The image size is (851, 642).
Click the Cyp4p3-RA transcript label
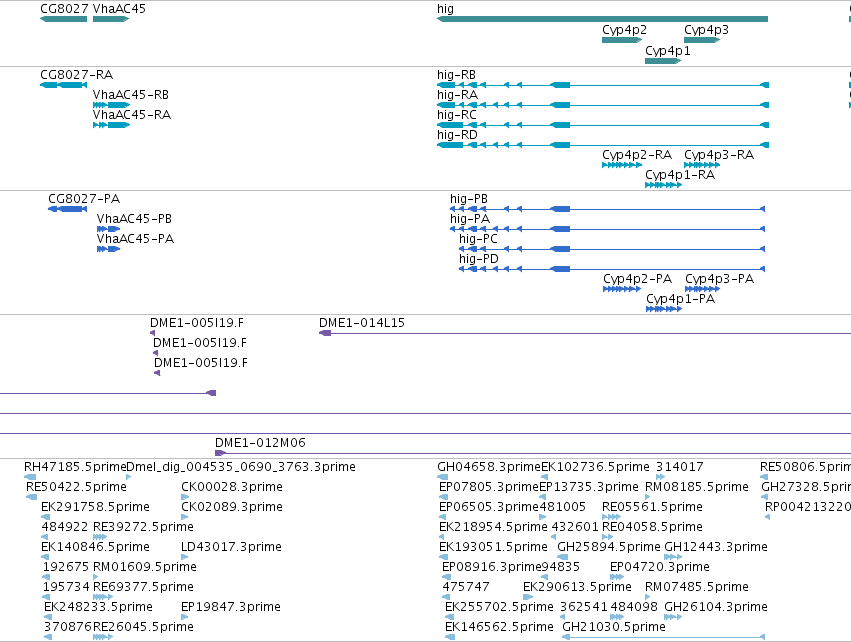click(x=719, y=155)
